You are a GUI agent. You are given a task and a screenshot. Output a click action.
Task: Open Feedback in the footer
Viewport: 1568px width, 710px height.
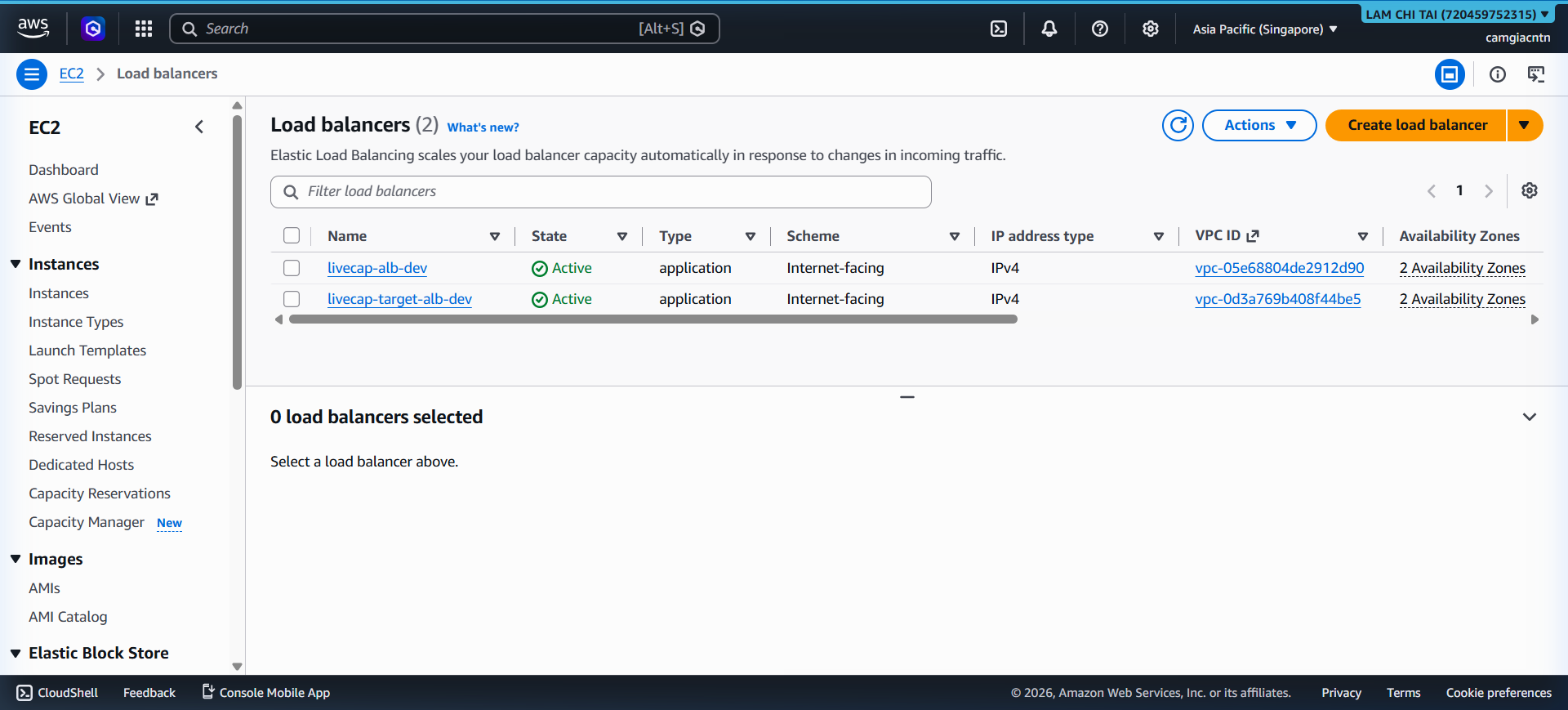coord(149,693)
